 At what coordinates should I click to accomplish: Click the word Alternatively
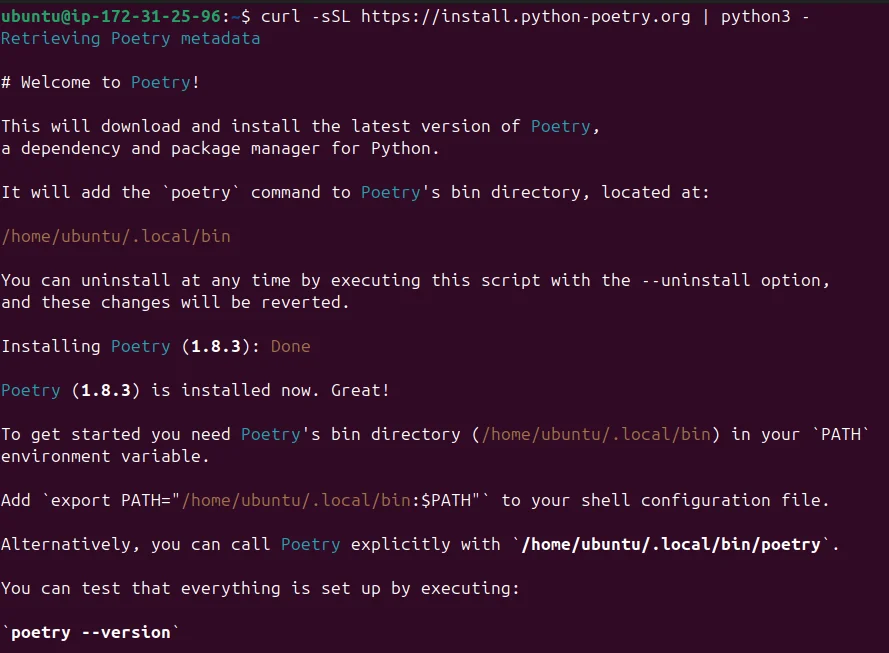(65, 544)
